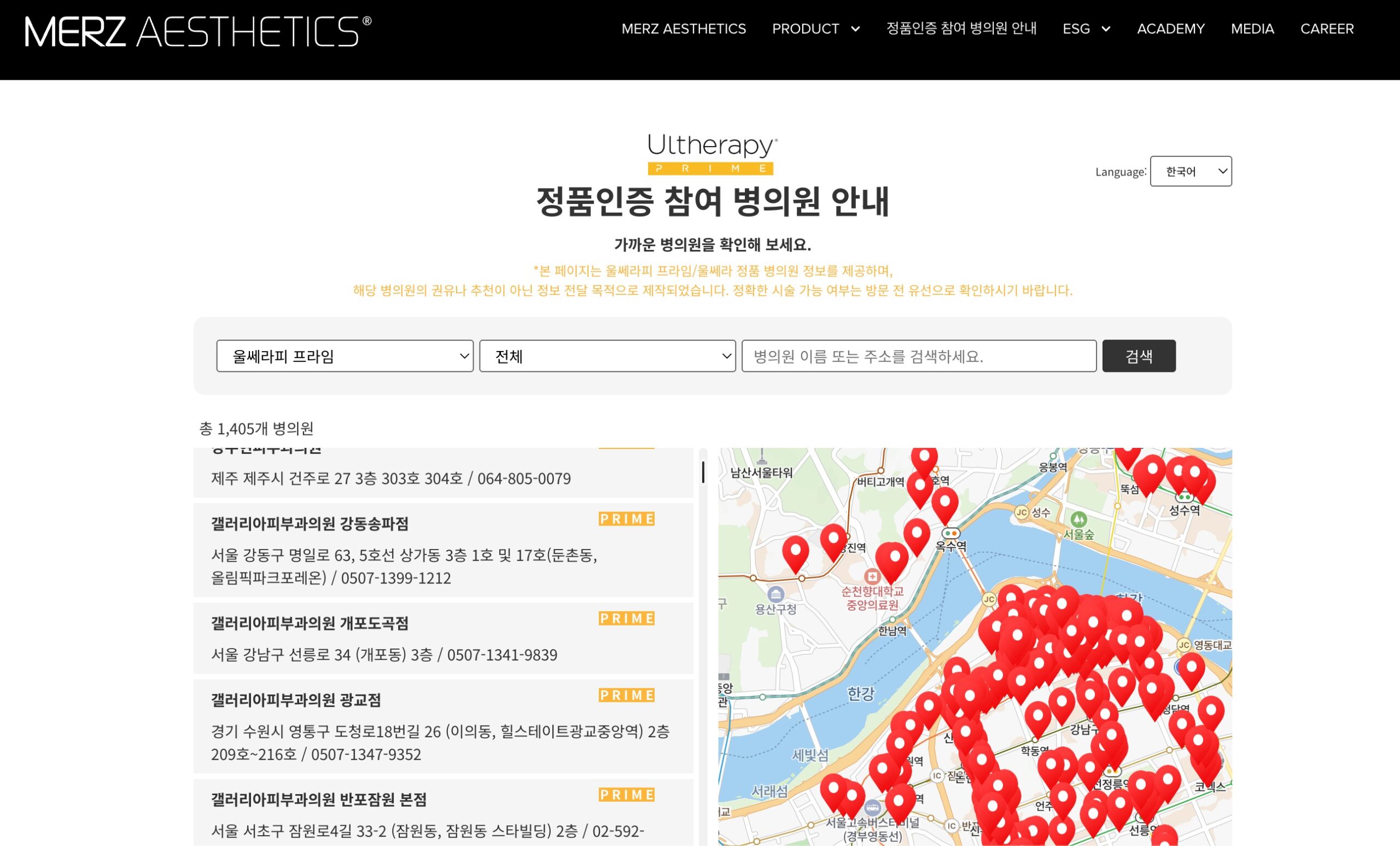Click the 정품인증 참여 병의원 안내 page heading
Viewport: 1400px width, 846px height.
[713, 201]
